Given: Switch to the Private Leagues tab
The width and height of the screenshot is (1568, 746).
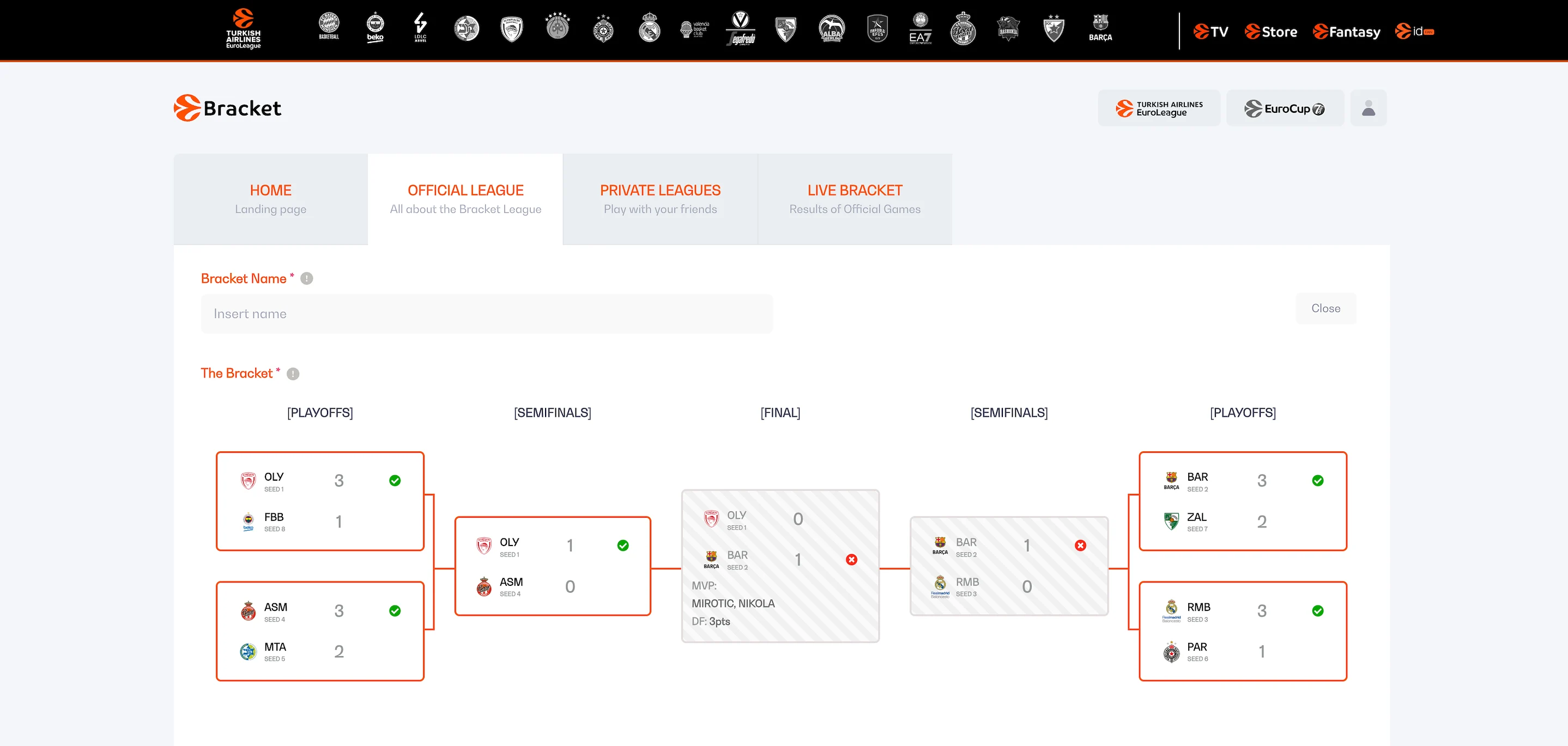Looking at the screenshot, I should pos(660,199).
